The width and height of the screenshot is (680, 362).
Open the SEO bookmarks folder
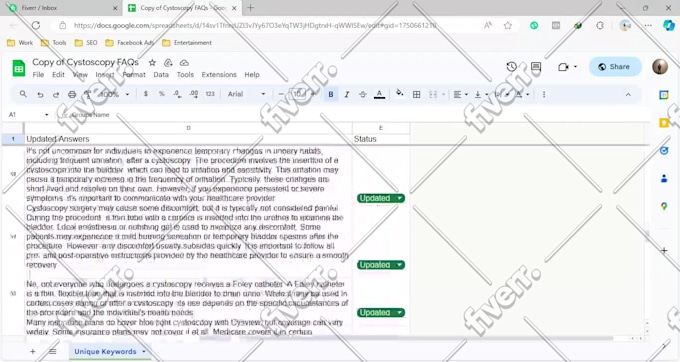click(x=86, y=43)
